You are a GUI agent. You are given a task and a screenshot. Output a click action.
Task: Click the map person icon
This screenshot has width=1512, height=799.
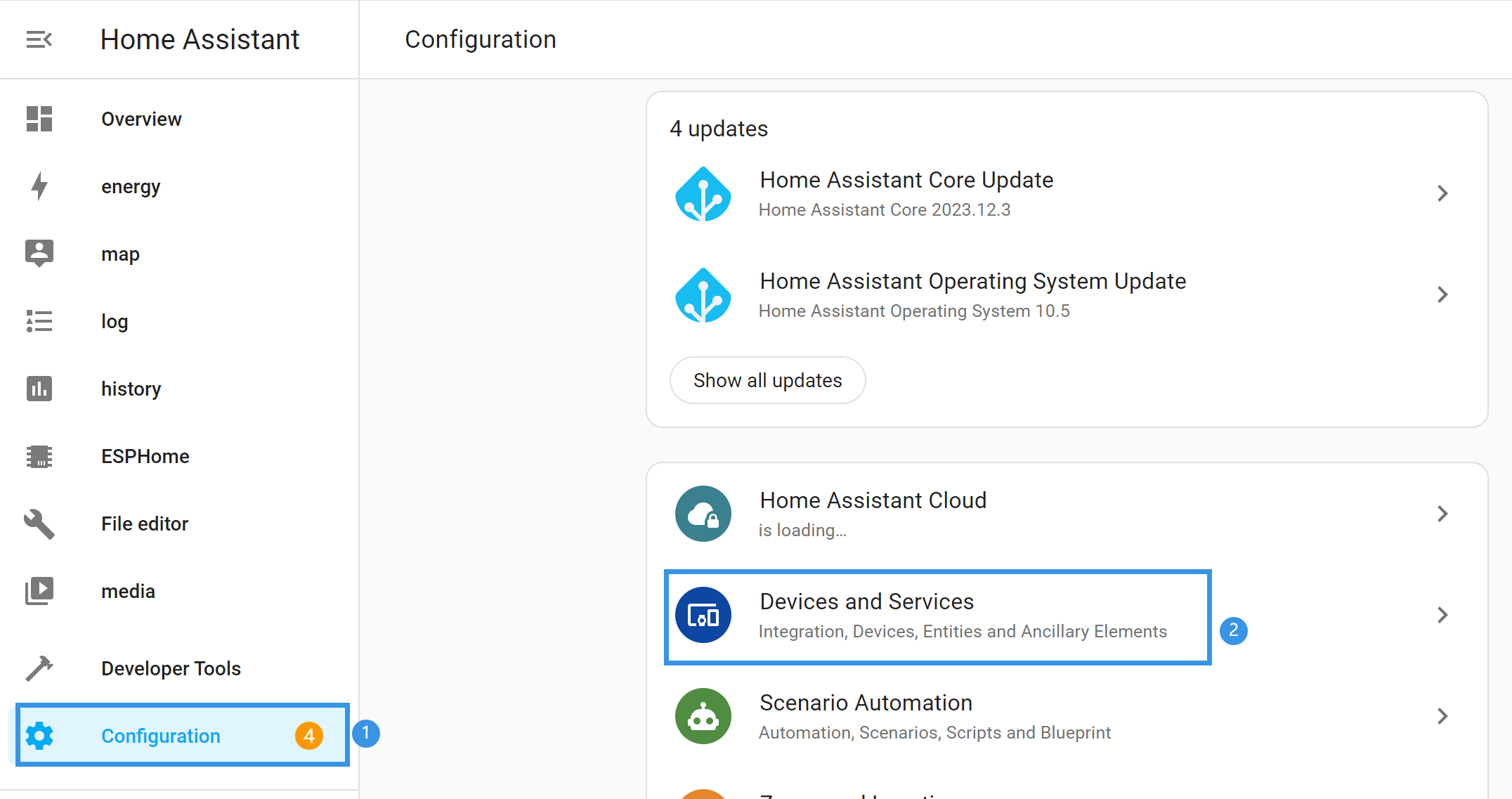(x=39, y=253)
